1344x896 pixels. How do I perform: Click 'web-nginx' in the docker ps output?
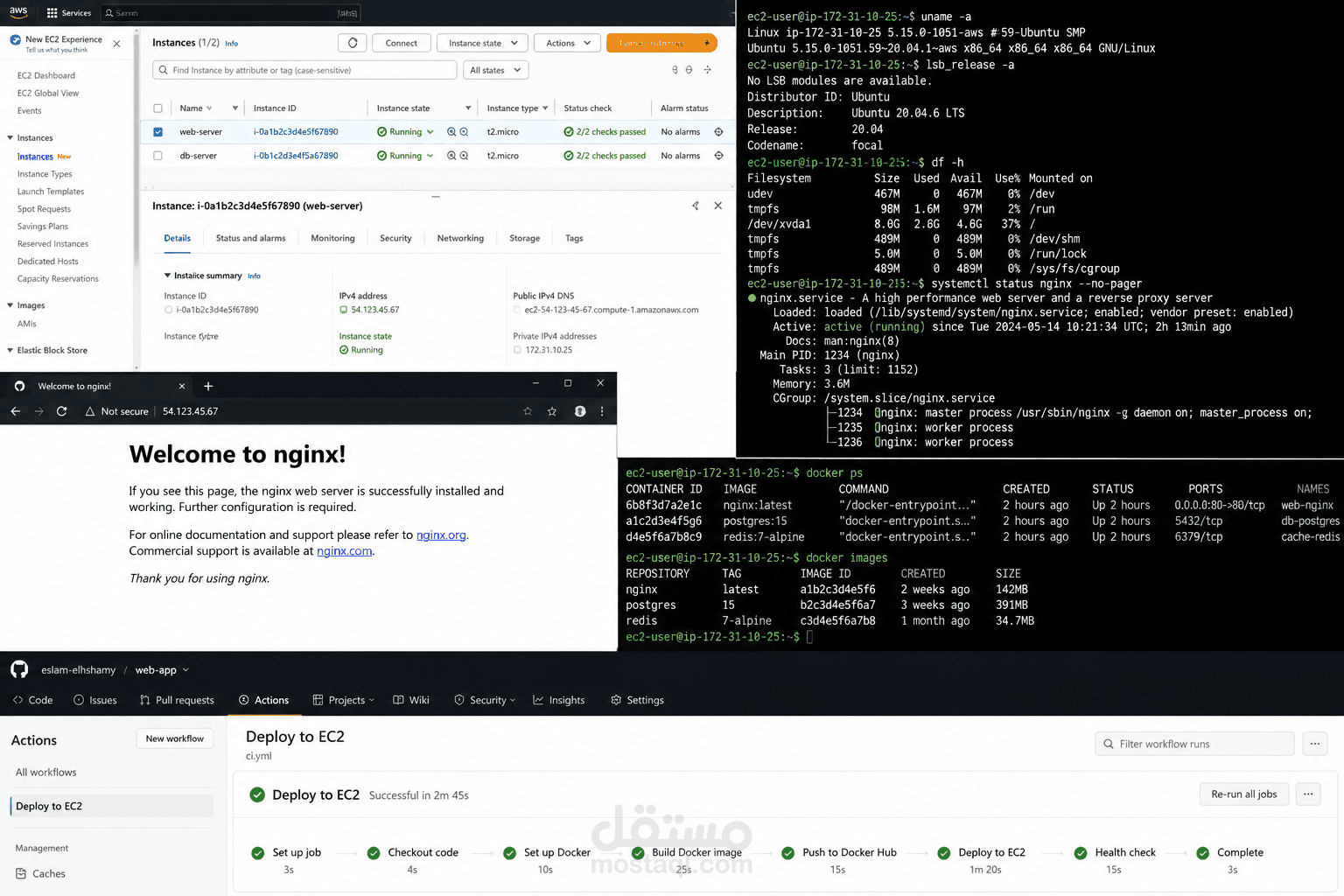point(1307,505)
